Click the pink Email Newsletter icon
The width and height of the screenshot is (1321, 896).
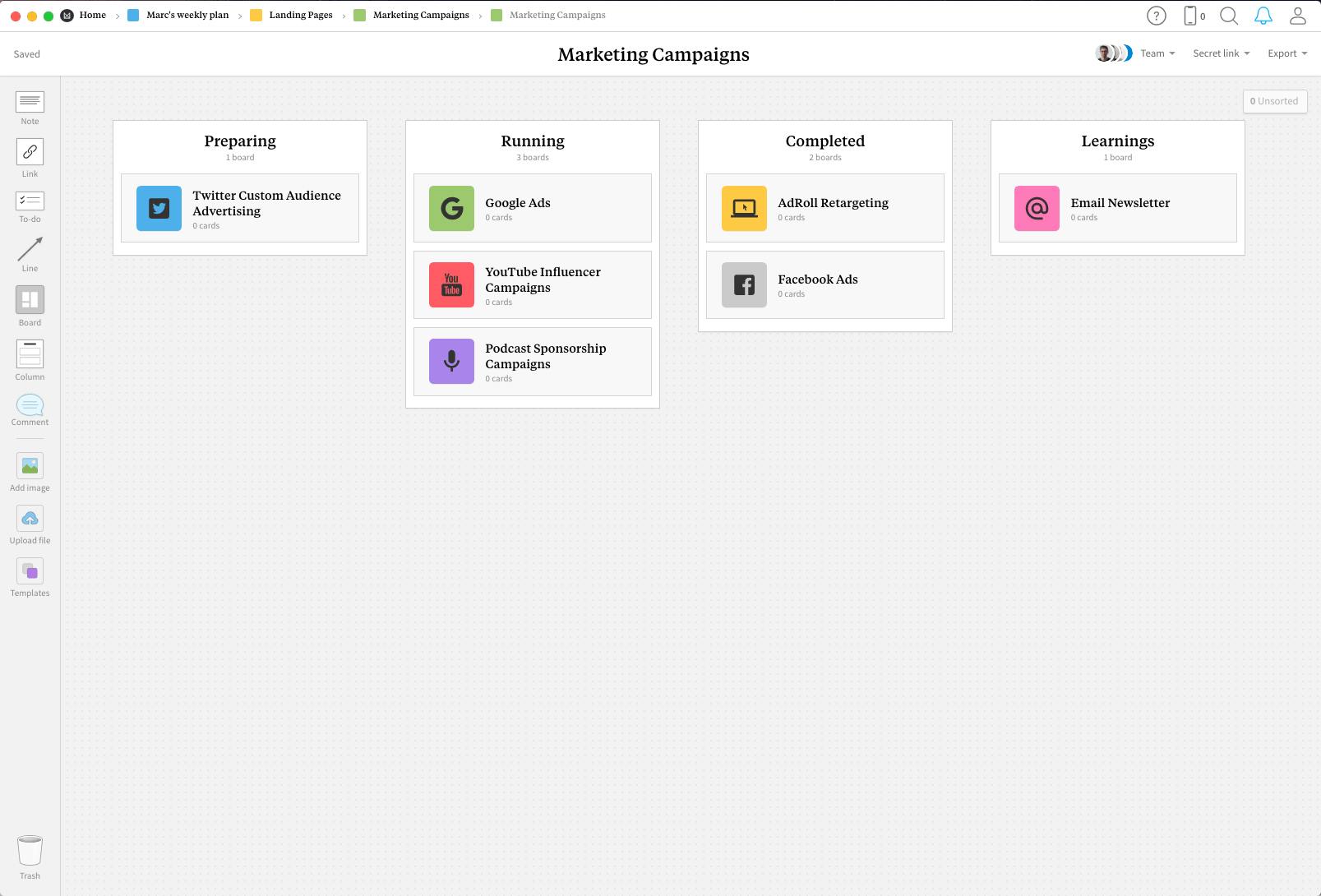(1037, 208)
